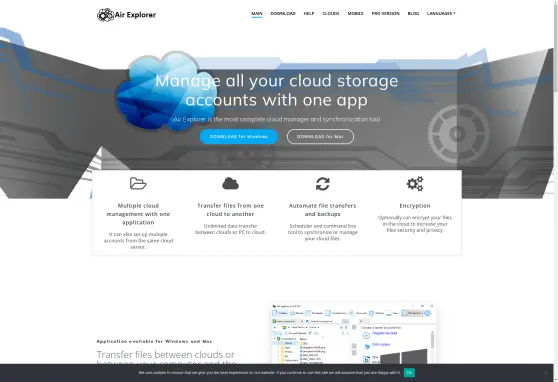Click the sync arrows icon above Automate file transfers

click(322, 184)
